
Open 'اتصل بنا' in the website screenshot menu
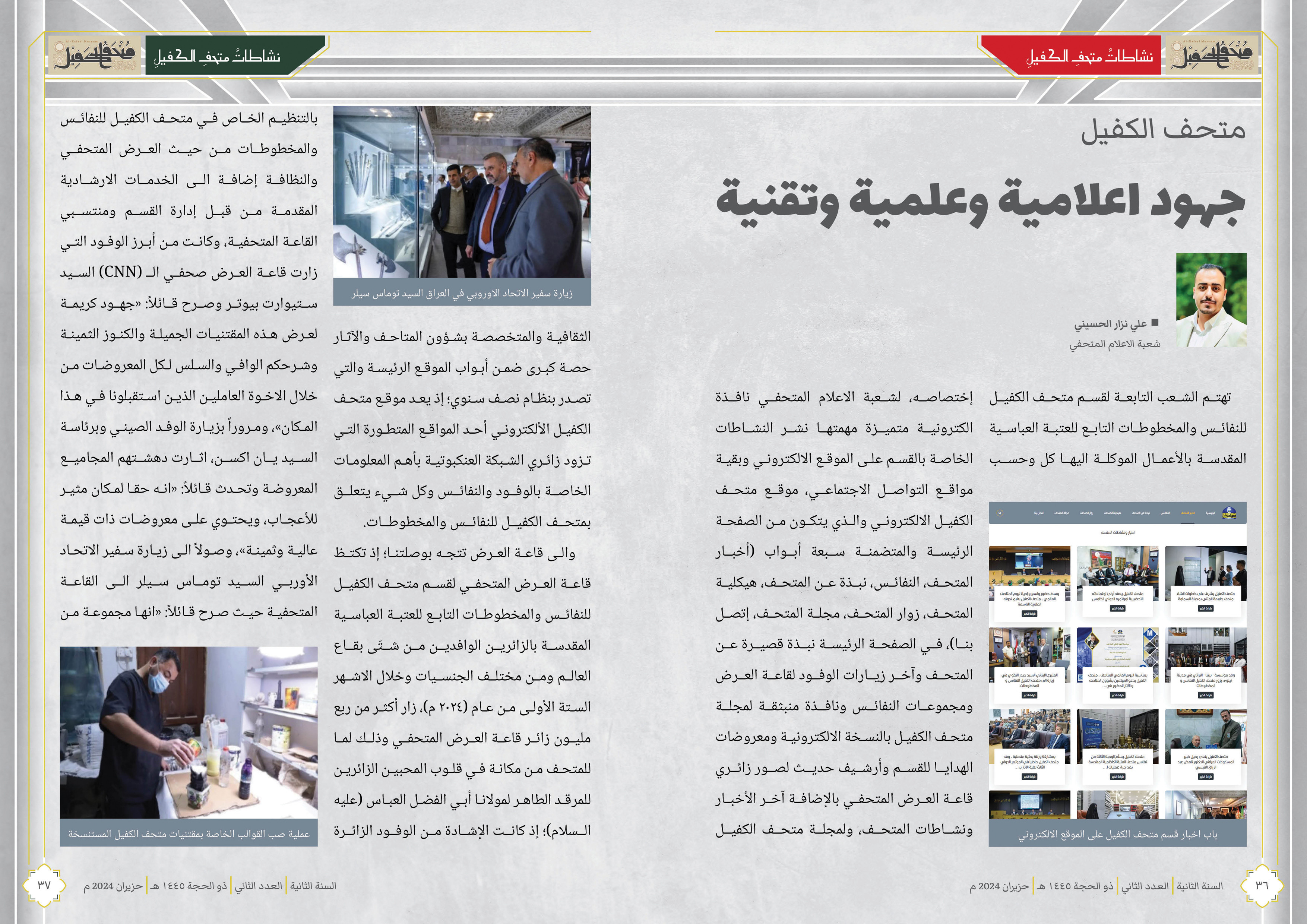click(x=1039, y=513)
